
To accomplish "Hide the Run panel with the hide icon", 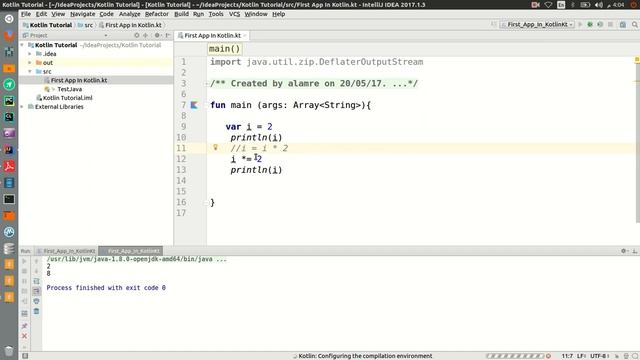I will (635, 251).
